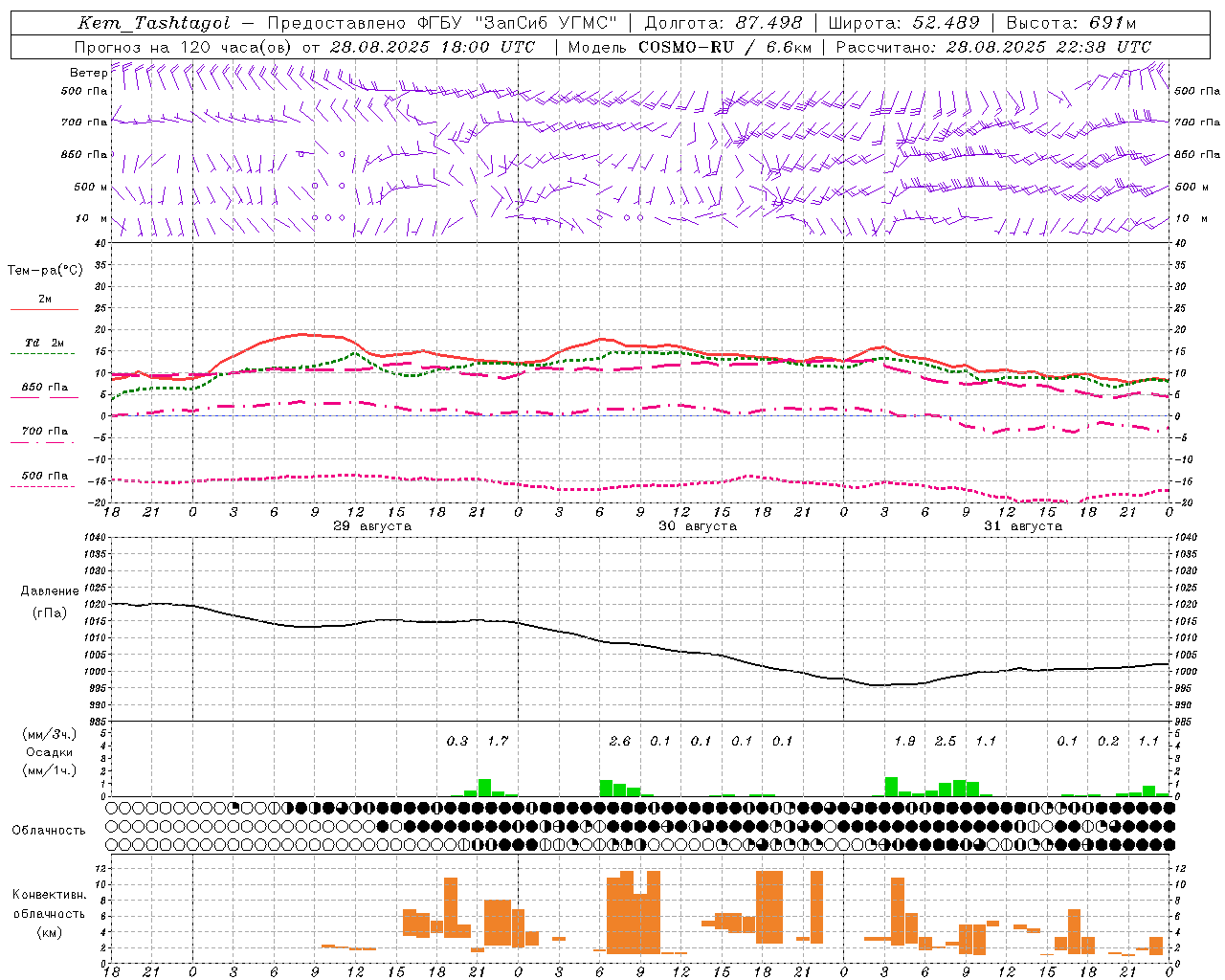Select the start time 28.08.2025 18:00 UTC
This screenshot has height=980, width=1225.
[433, 47]
